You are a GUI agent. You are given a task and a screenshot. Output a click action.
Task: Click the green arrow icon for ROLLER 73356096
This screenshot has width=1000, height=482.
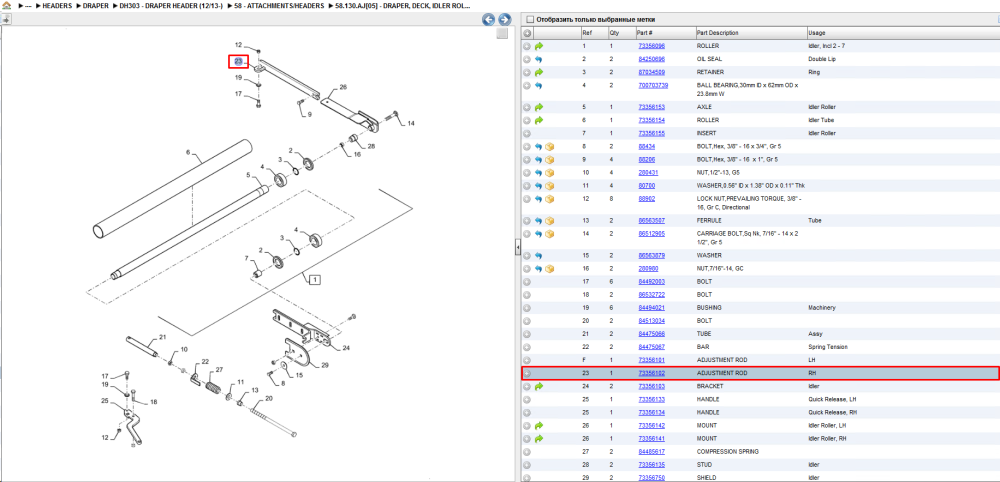point(539,47)
